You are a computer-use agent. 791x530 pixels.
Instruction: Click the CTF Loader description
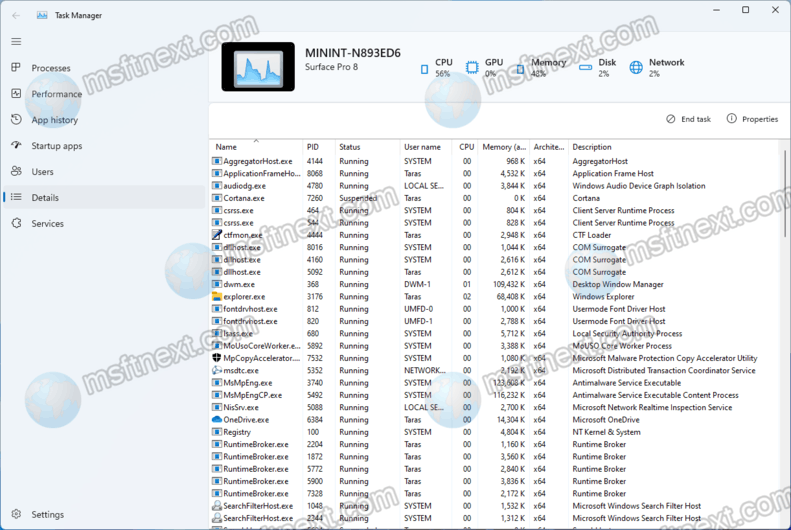[592, 235]
